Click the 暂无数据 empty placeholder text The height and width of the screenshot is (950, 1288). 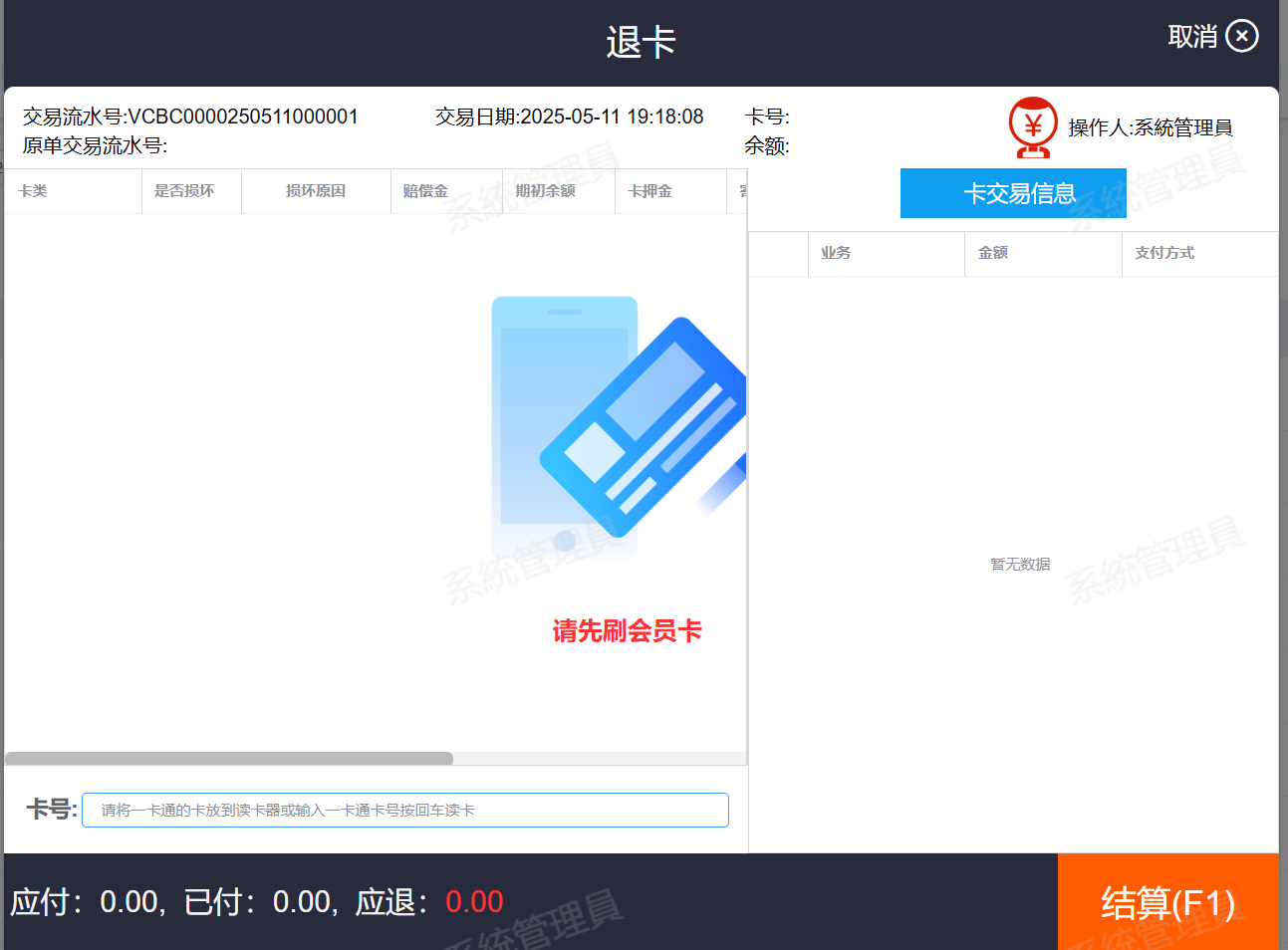(1020, 565)
